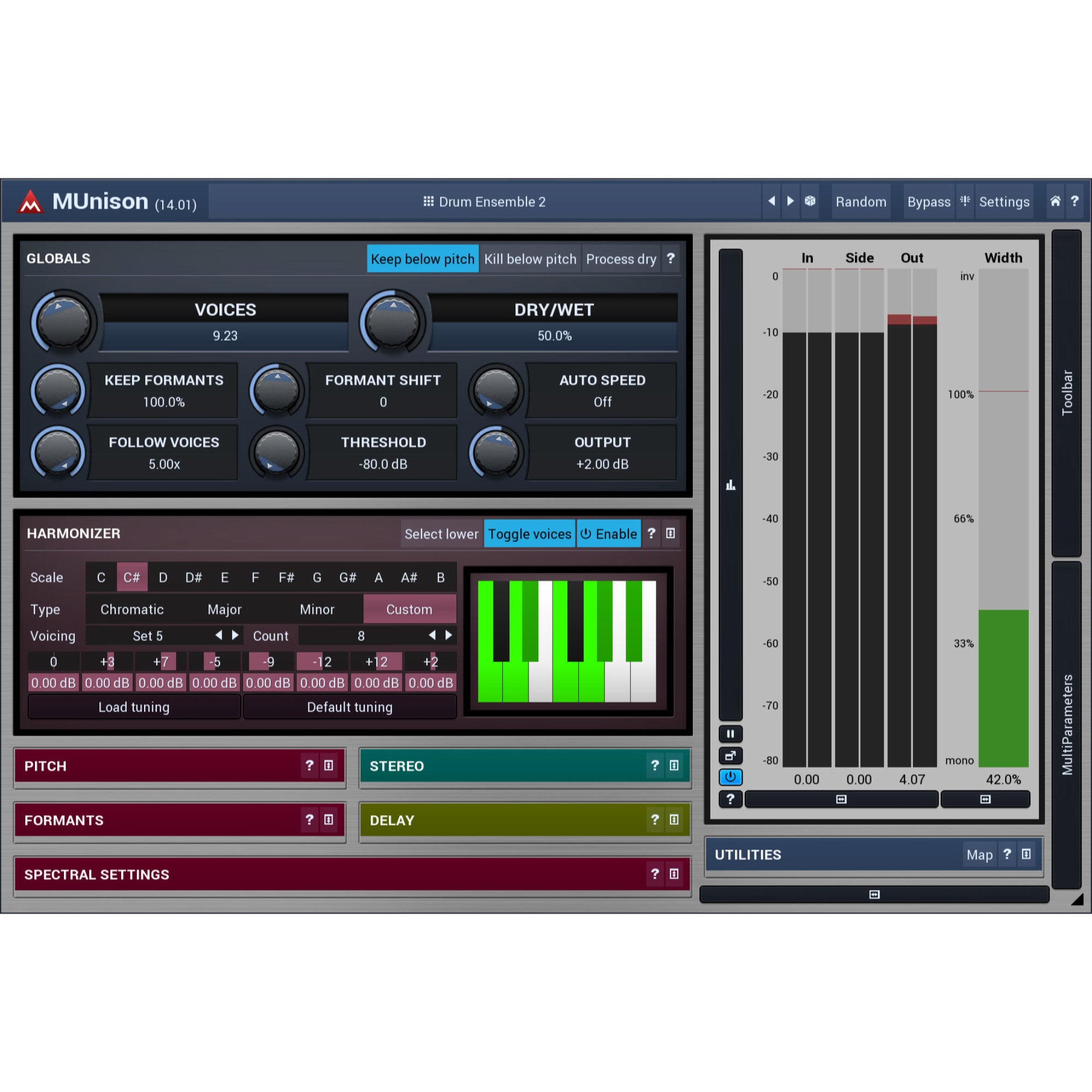The image size is (1092, 1092).
Task: Click the Utilities Map button
Action: point(980,854)
